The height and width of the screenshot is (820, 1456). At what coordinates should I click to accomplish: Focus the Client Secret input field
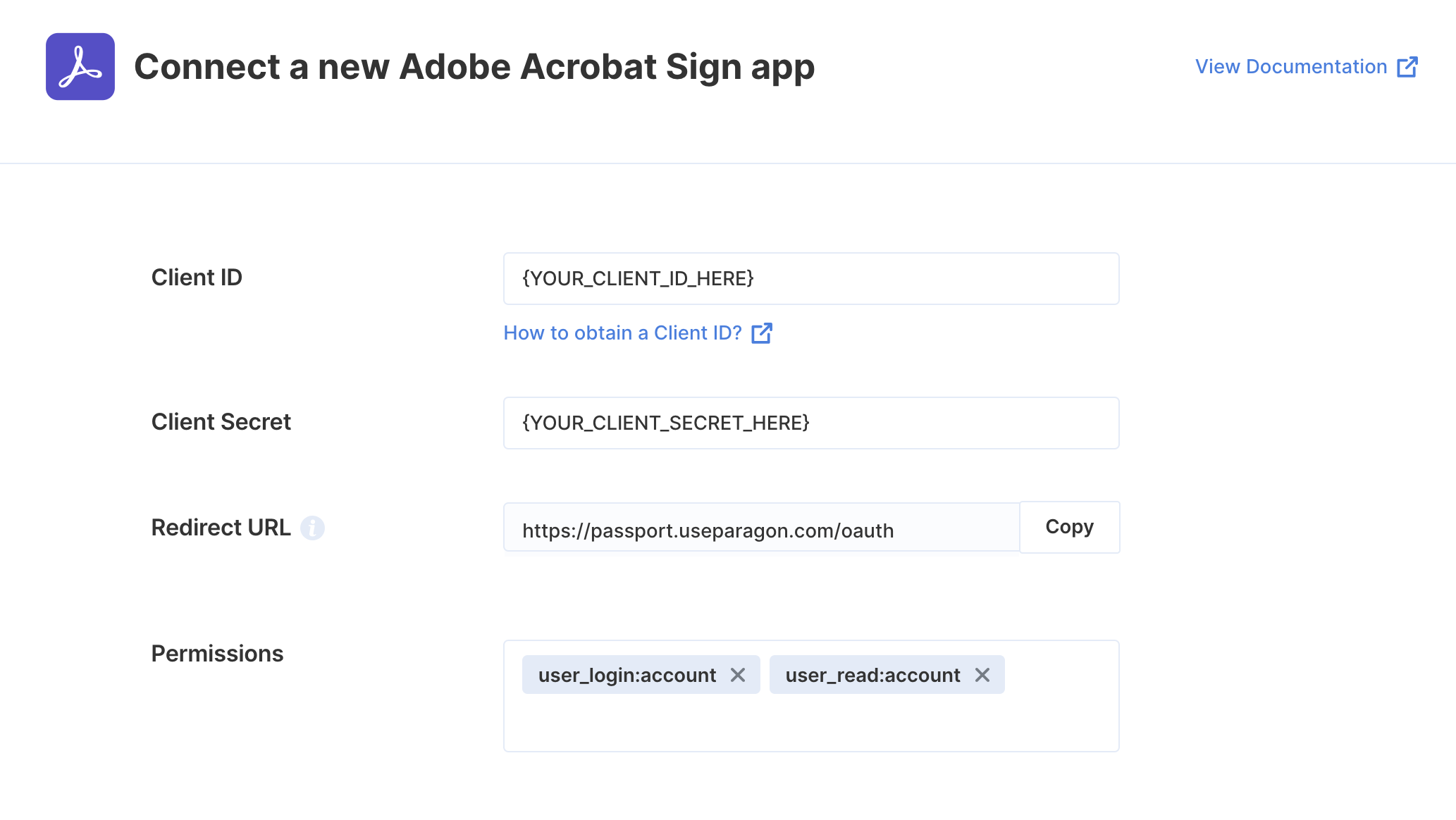pos(811,423)
